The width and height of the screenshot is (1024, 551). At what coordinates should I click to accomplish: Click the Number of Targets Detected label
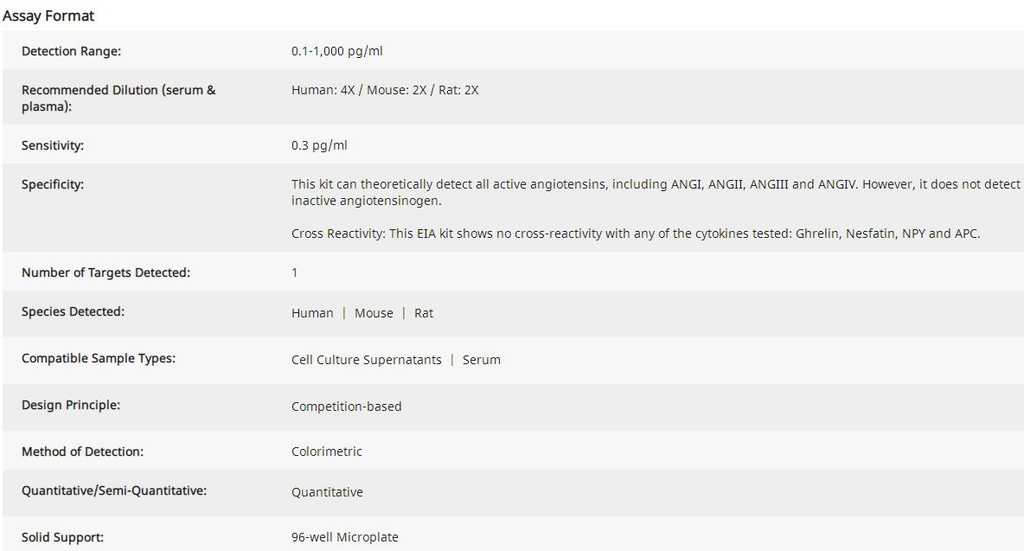[x=105, y=272]
